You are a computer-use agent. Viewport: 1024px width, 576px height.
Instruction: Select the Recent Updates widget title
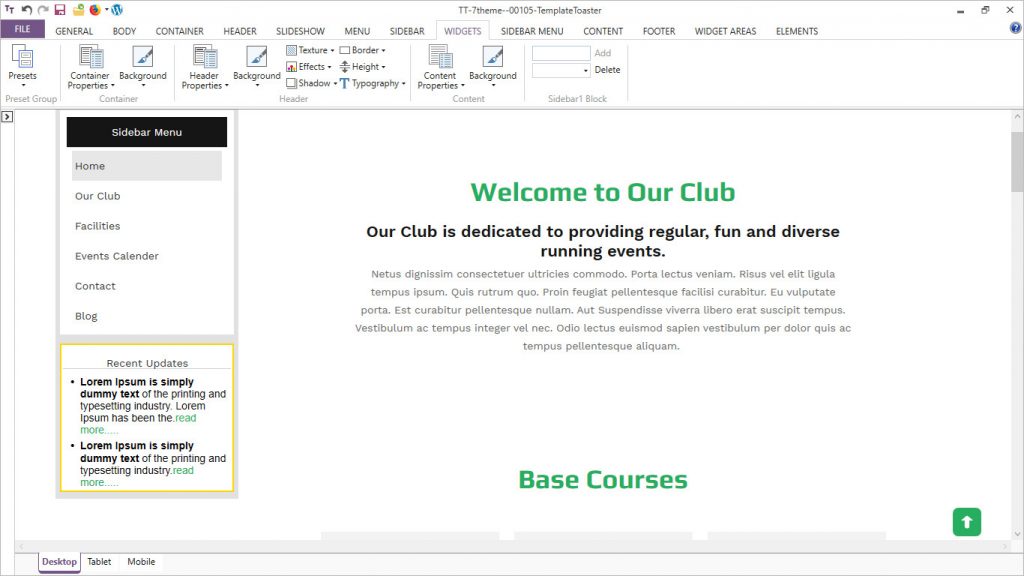point(147,363)
